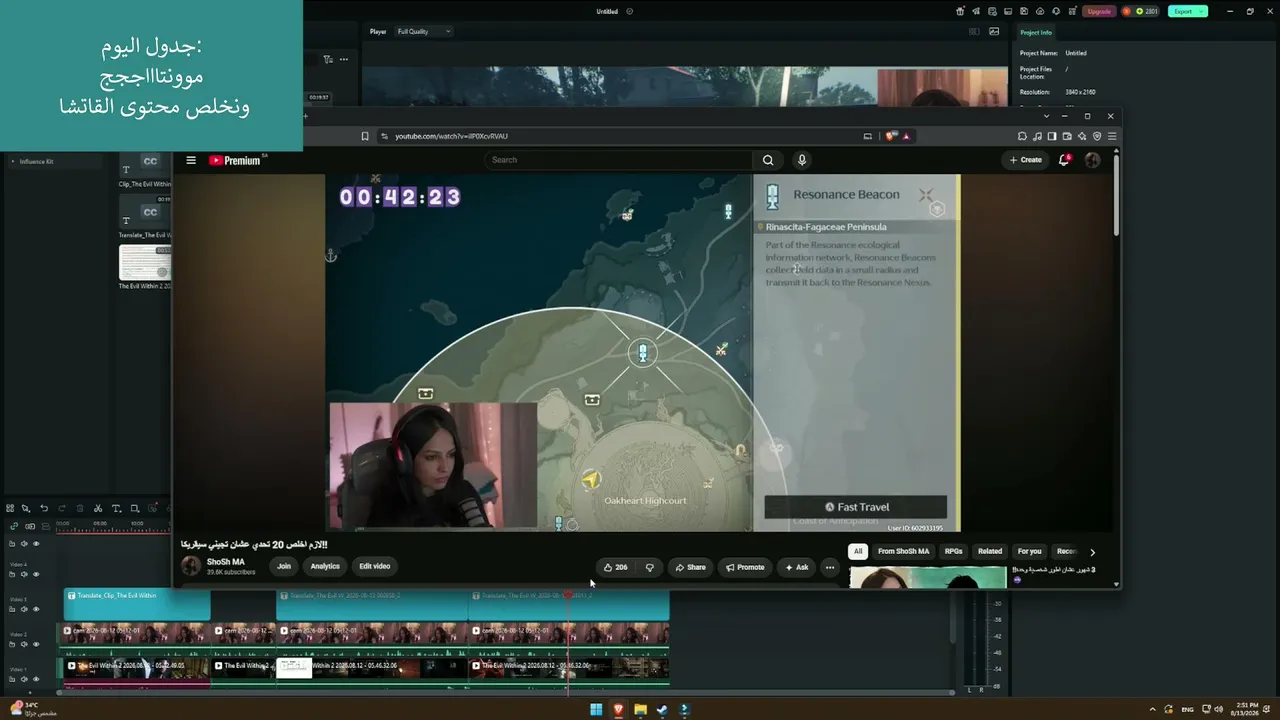Click the Share button
The height and width of the screenshot is (720, 1280).
pos(690,567)
